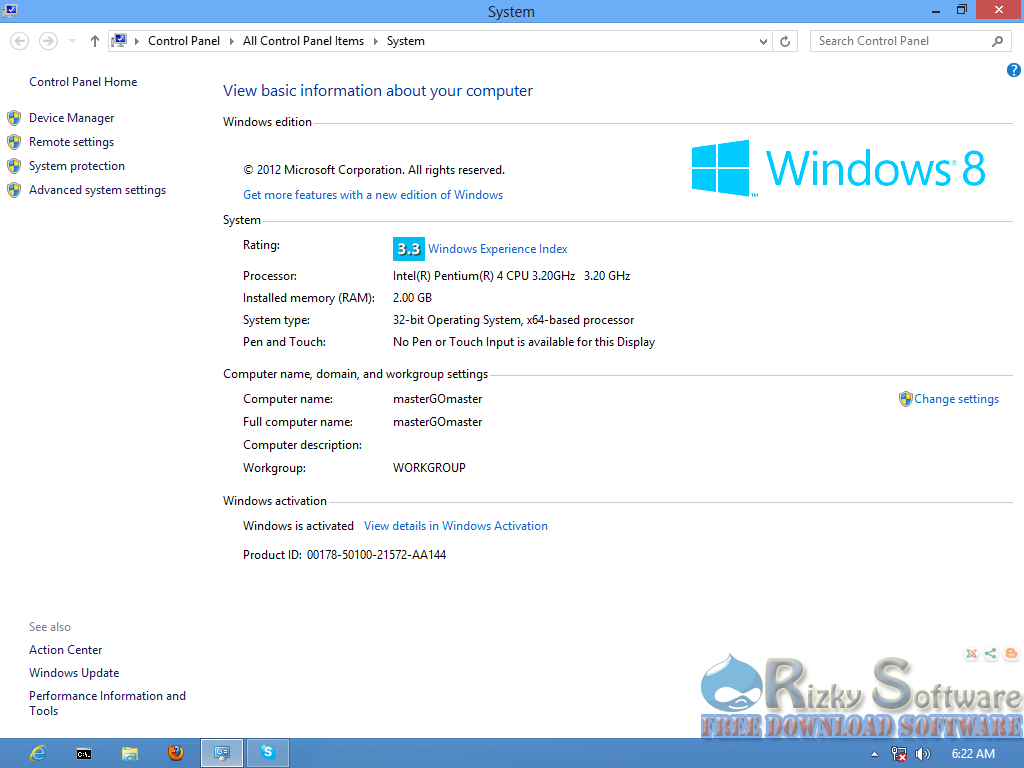
Task: Click Change settings link
Action: coord(956,399)
